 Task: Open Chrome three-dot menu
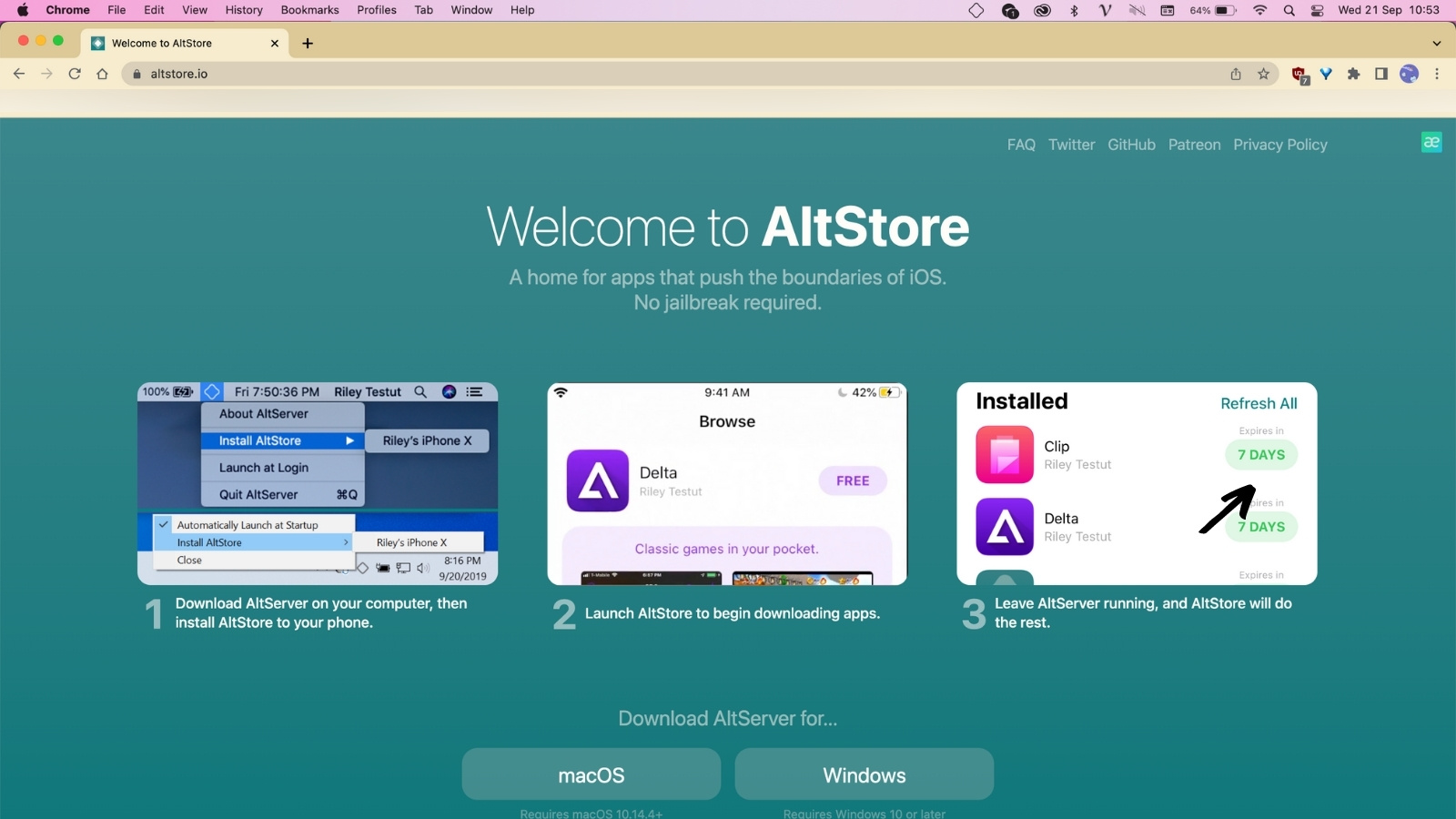click(1437, 74)
